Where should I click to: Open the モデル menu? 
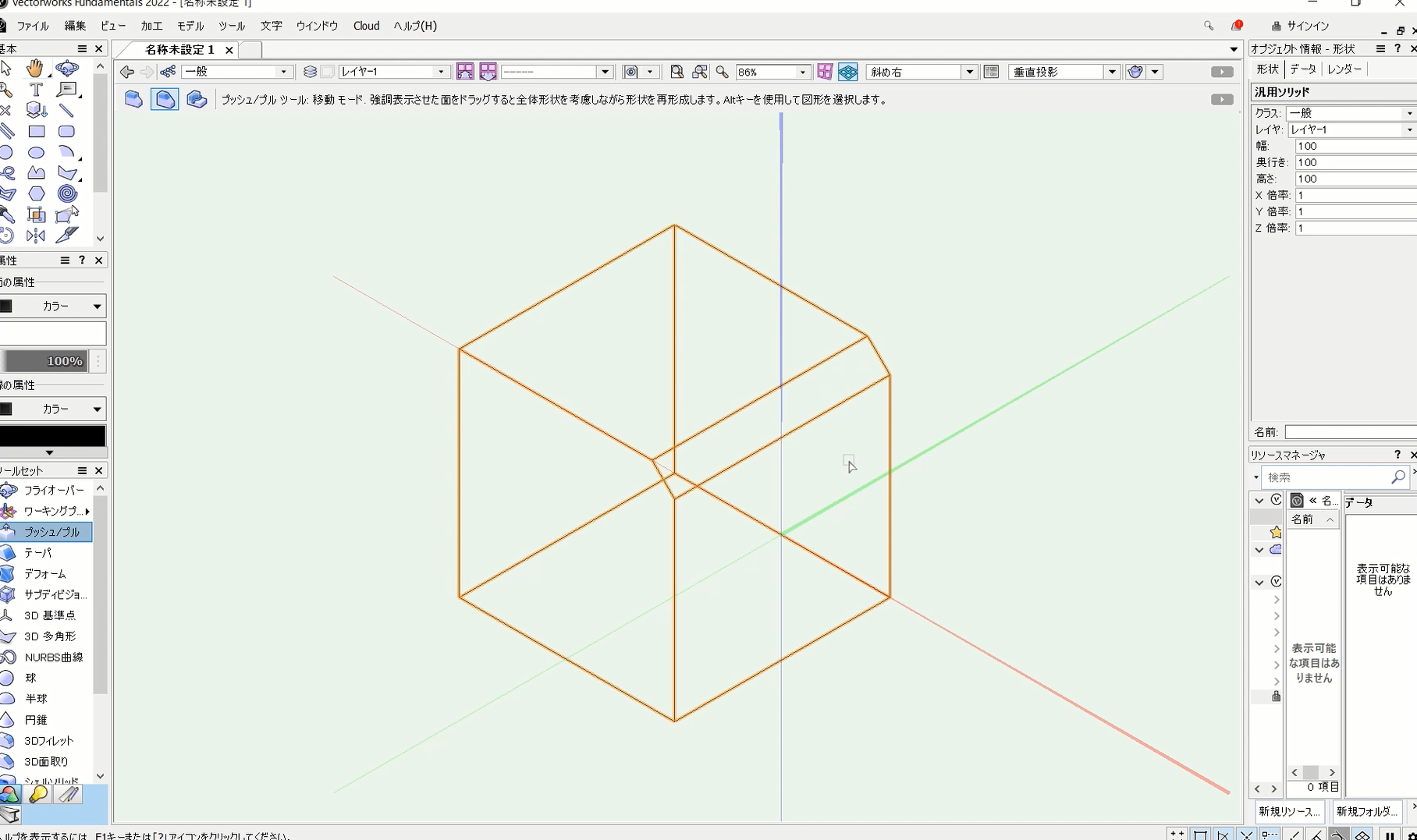[190, 26]
